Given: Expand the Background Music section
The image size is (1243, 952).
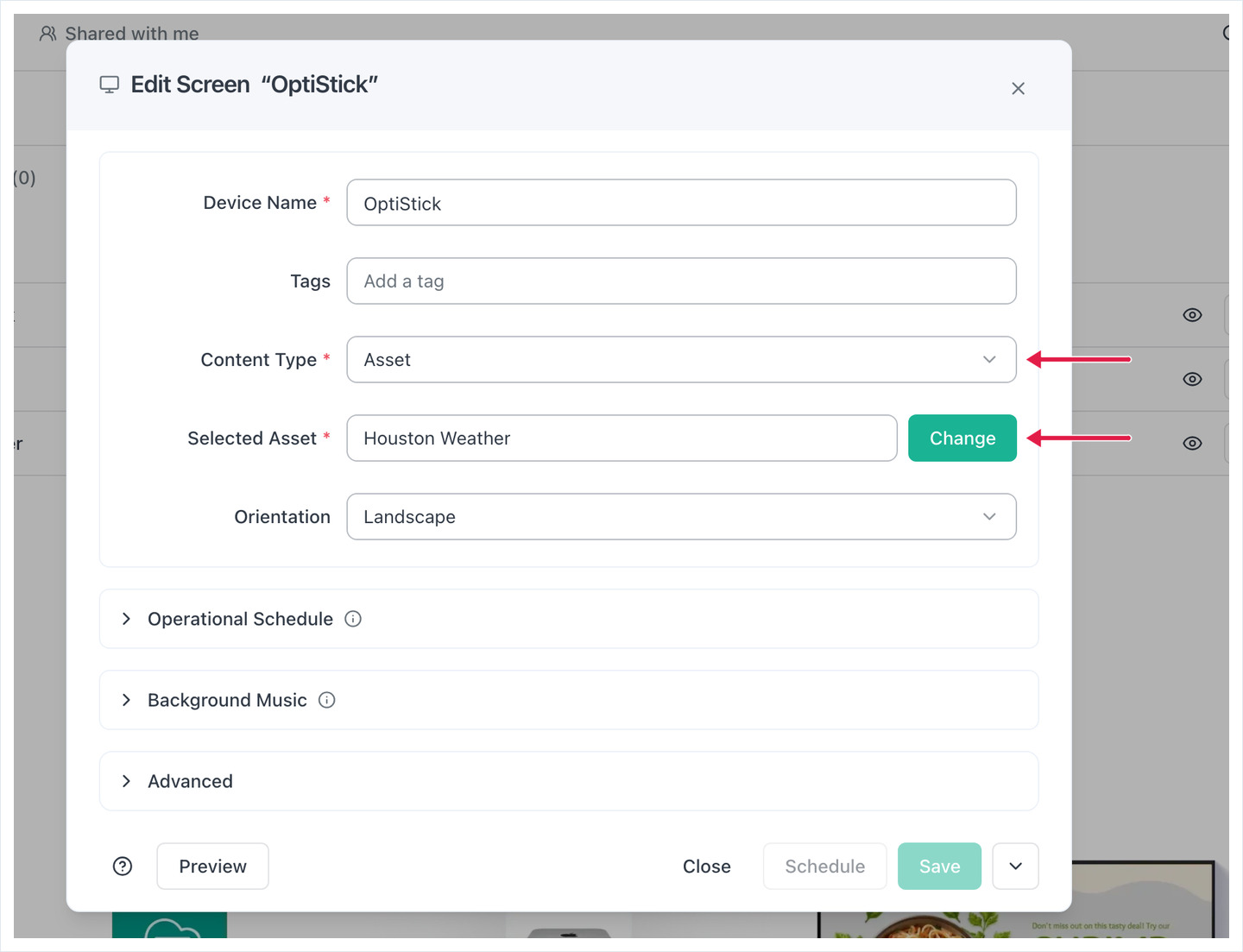Looking at the screenshot, I should pyautogui.click(x=569, y=700).
